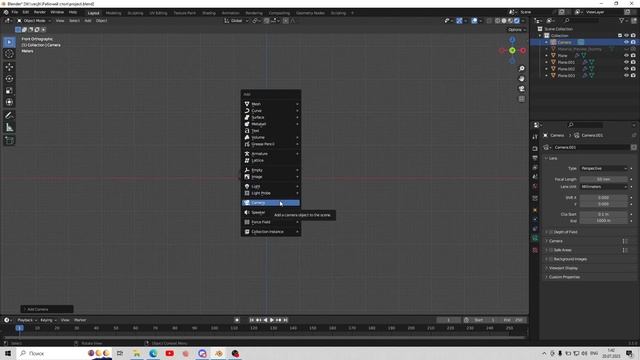Select the Add Cube tool
Viewport: 640px width, 360px height.
coord(9,140)
